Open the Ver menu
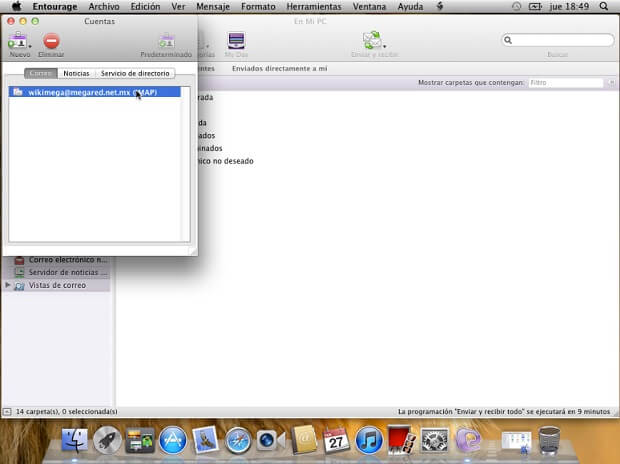 coord(178,7)
